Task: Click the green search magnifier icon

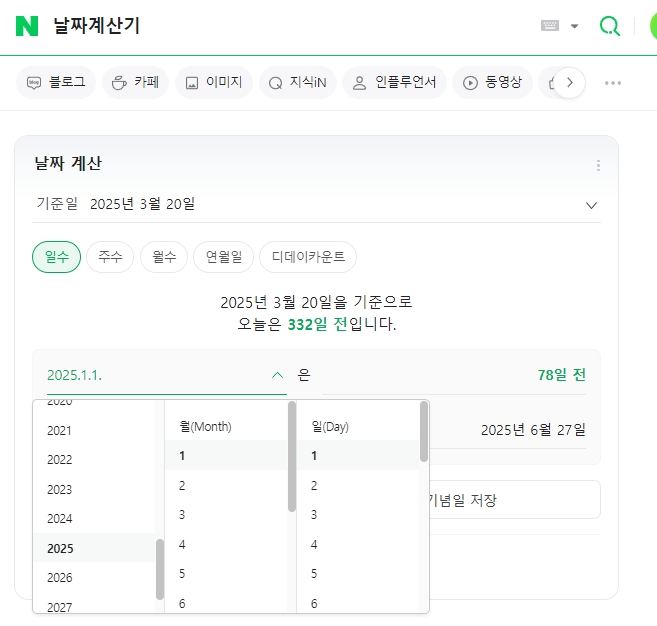Action: coord(610,26)
